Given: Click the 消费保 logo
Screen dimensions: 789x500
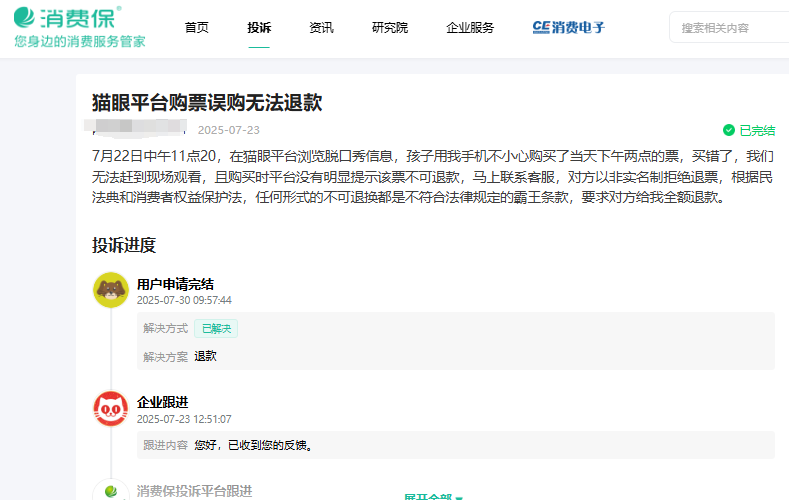Looking at the screenshot, I should click(67, 18).
